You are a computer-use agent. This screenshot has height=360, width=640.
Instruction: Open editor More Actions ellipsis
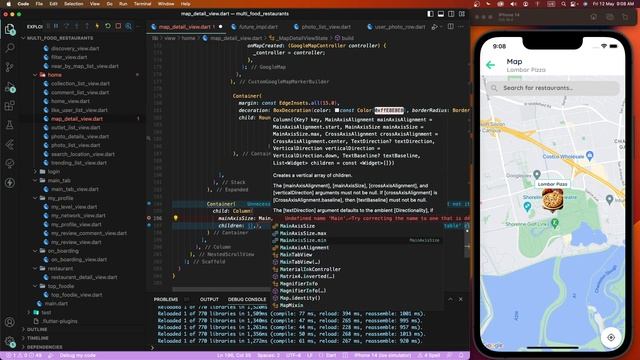(x=461, y=27)
